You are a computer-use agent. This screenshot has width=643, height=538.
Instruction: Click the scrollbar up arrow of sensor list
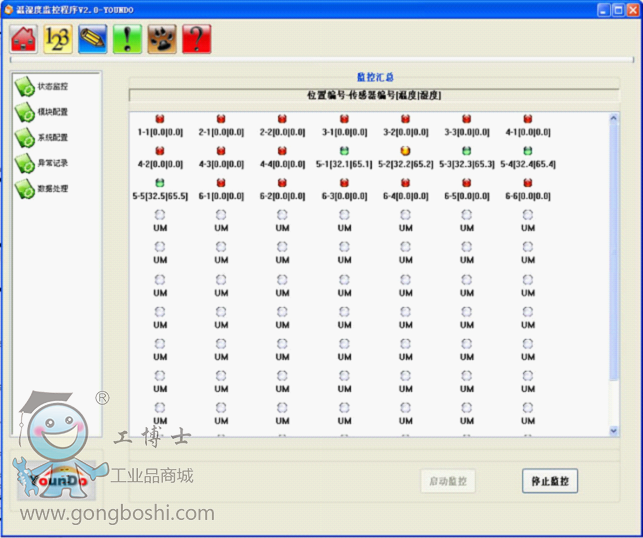coord(614,117)
